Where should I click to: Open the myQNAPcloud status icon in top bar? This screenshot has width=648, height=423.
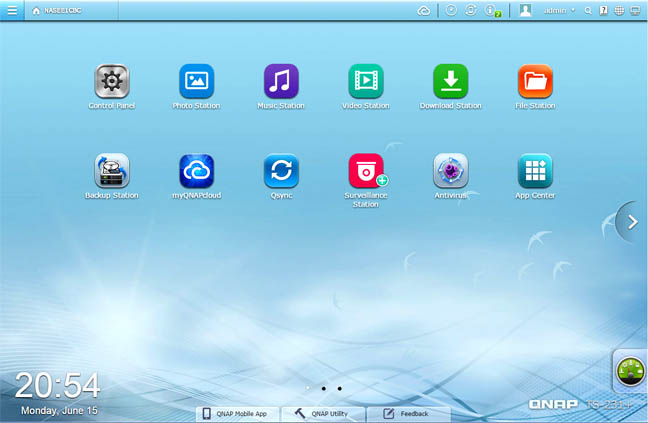pyautogui.click(x=424, y=11)
